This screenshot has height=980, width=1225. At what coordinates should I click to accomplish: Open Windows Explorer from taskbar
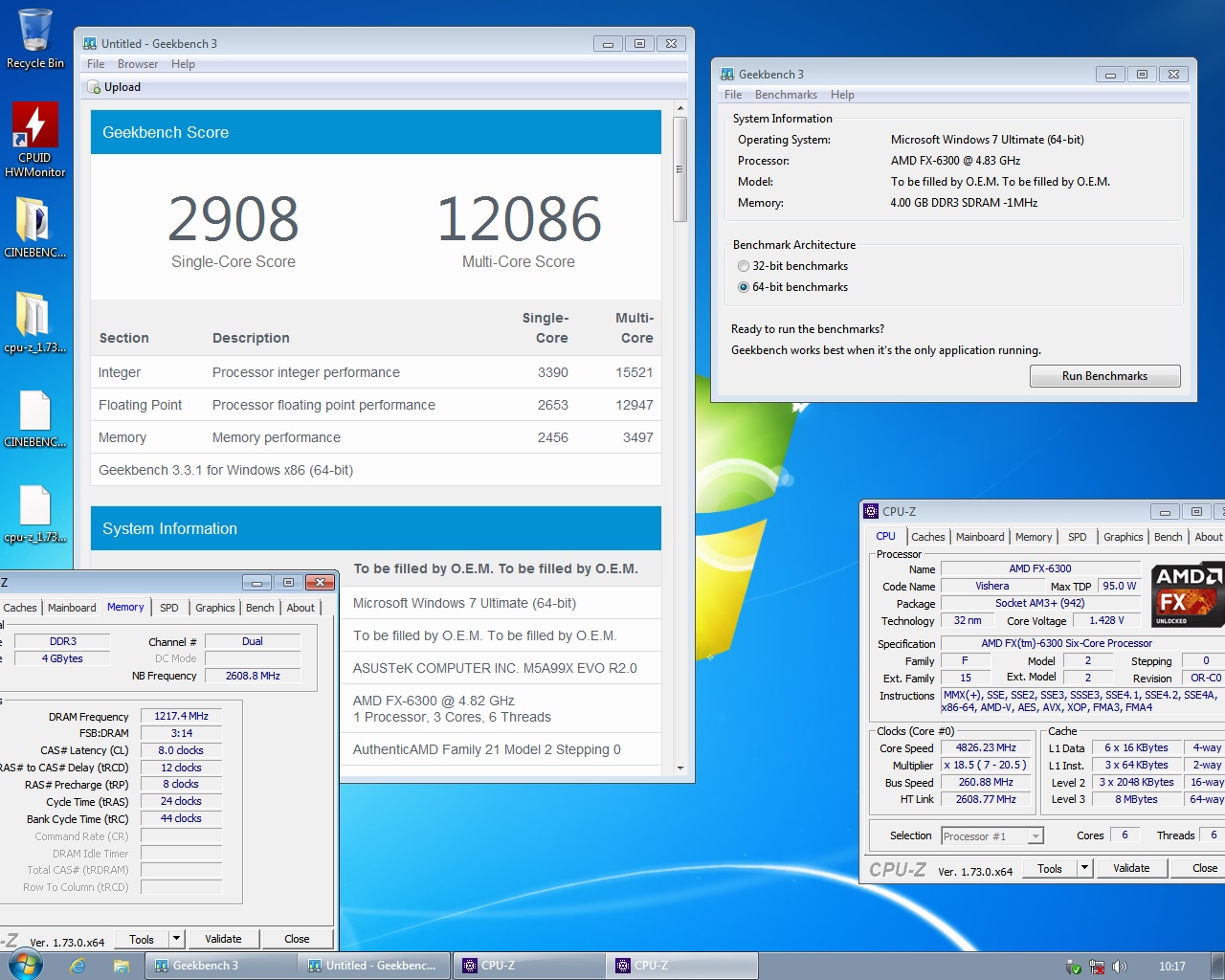click(x=121, y=966)
